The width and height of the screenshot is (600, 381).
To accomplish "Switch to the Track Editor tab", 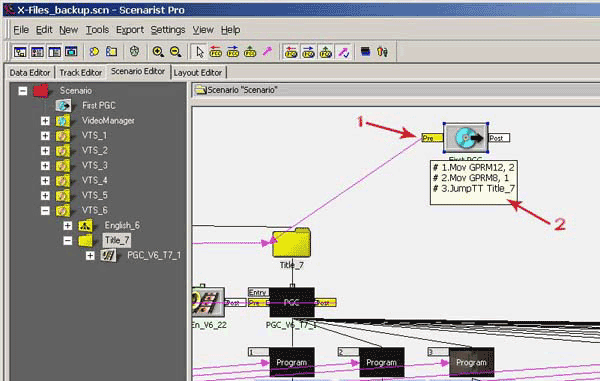I will click(81, 73).
